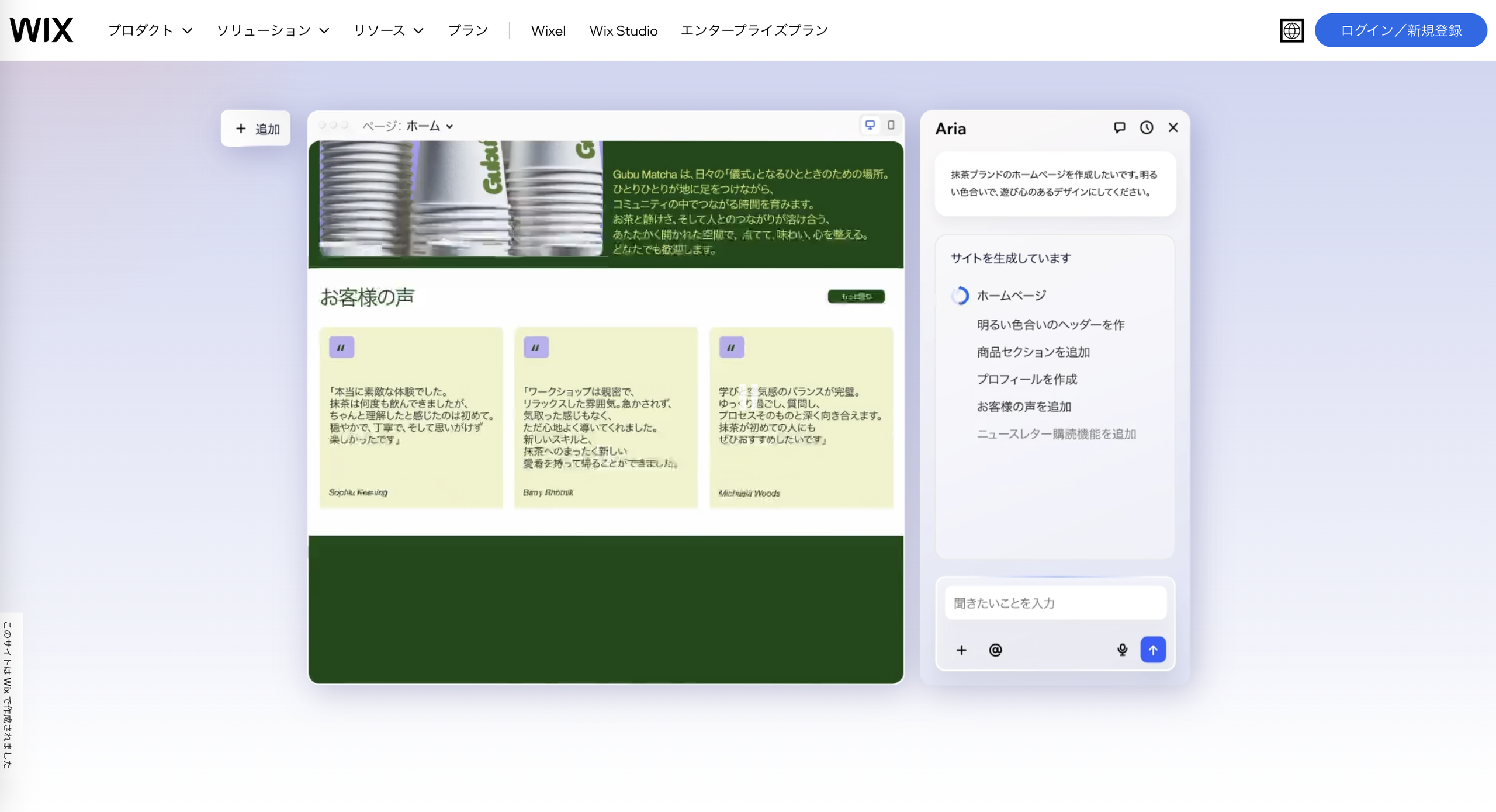Viewport: 1496px width, 812px height.
Task: Go to Wix Studio
Action: (624, 30)
